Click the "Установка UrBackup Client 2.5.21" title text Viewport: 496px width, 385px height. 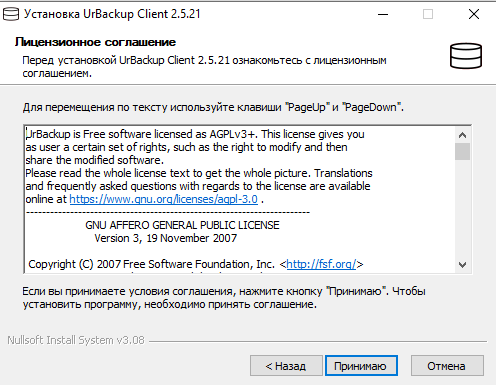tap(112, 14)
